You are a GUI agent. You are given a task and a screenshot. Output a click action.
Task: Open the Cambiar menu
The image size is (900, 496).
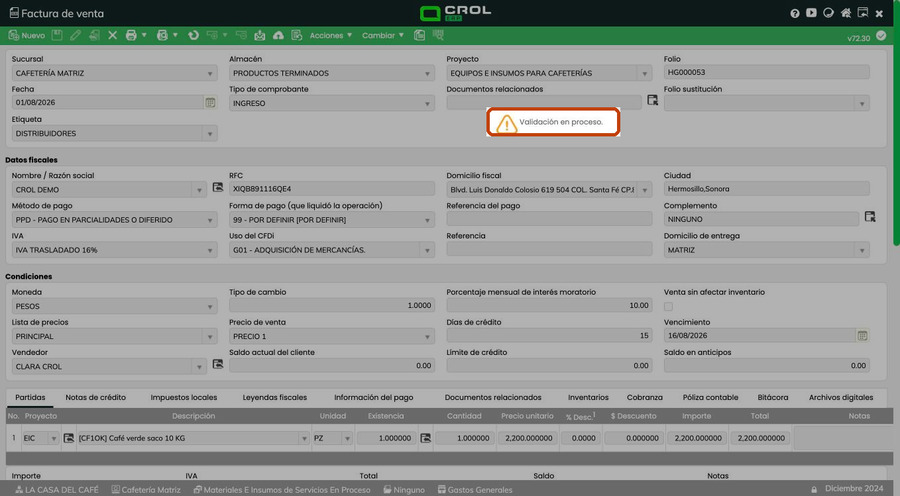(x=383, y=36)
